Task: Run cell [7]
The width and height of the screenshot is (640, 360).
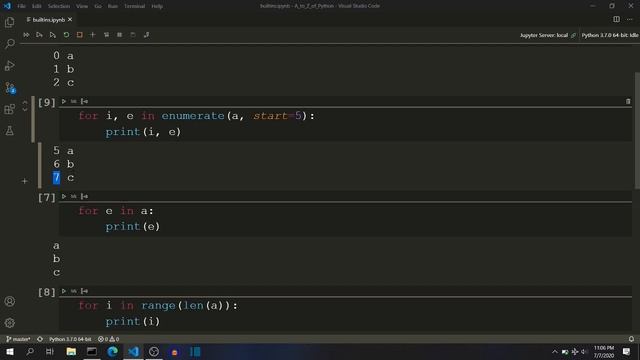Action: 64,196
